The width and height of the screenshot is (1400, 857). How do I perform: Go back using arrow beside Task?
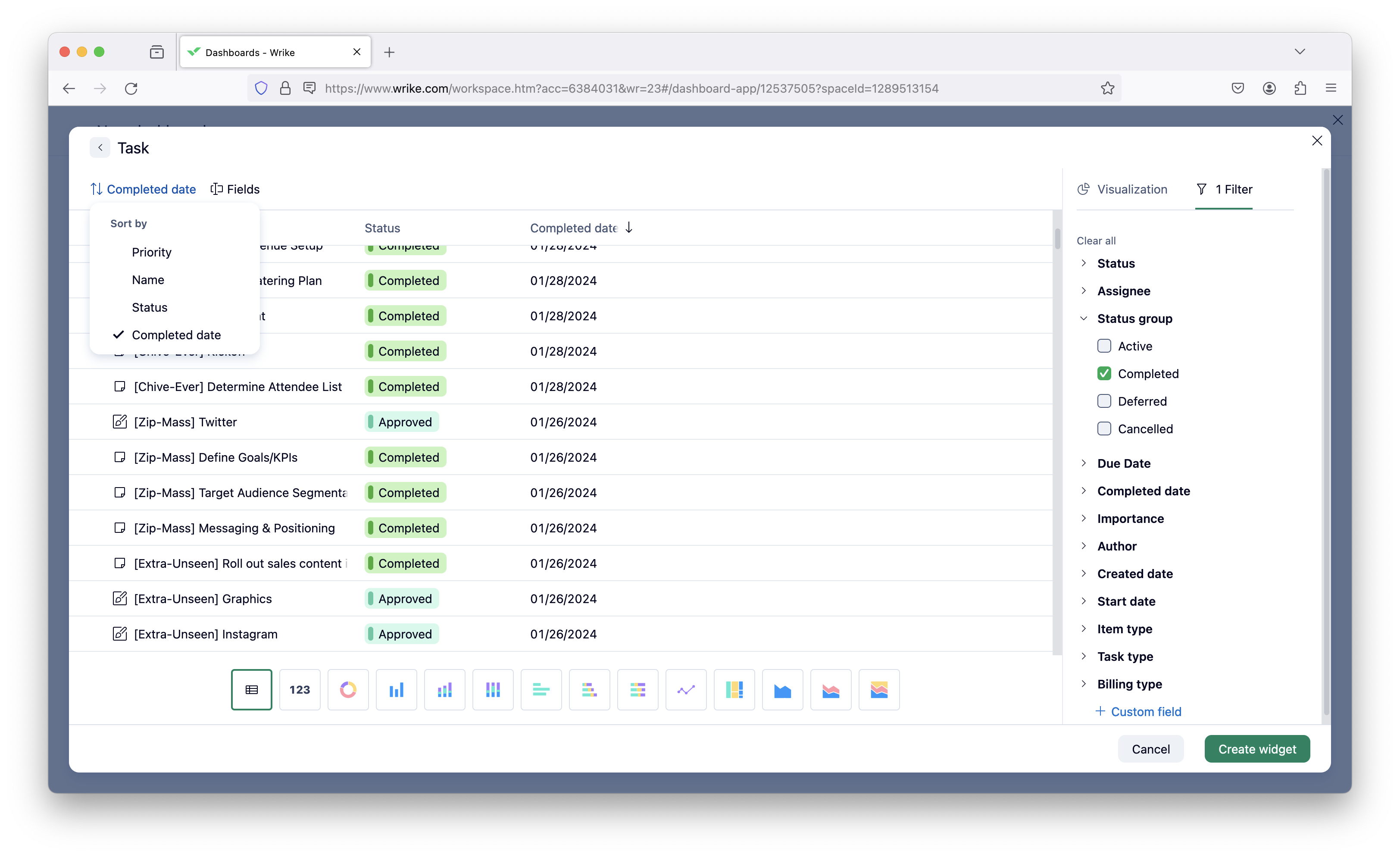pos(100,148)
